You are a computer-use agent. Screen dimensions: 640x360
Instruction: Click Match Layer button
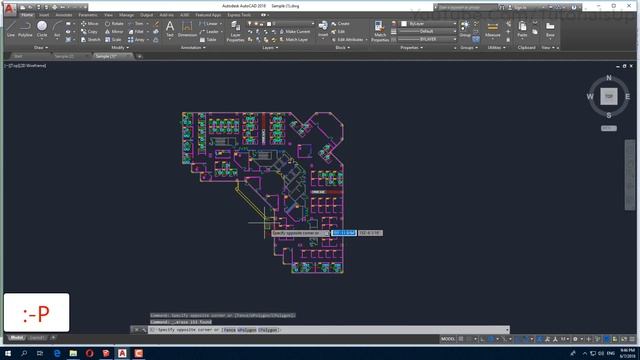tap(293, 40)
